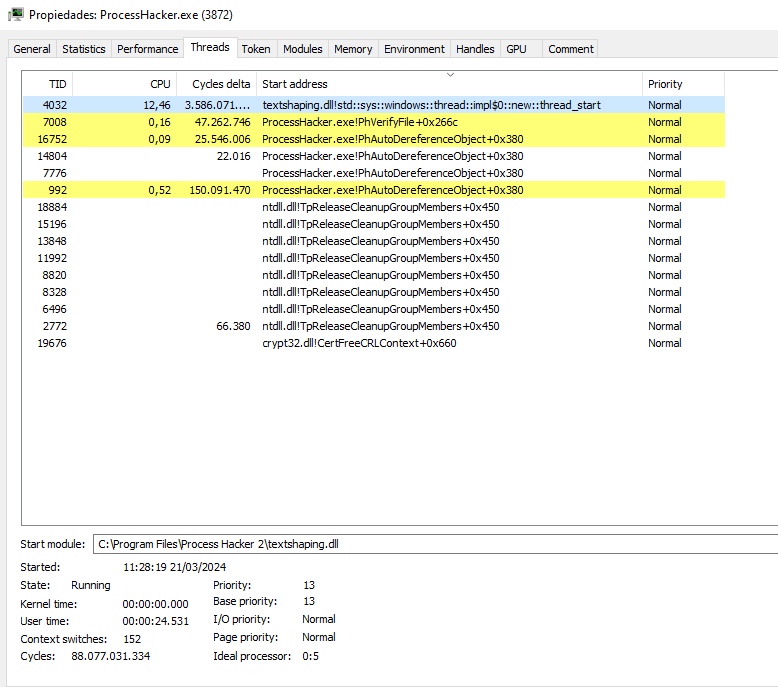Image resolution: width=778 pixels, height=687 pixels.
Task: Select thread row with TID 992
Action: pos(374,190)
